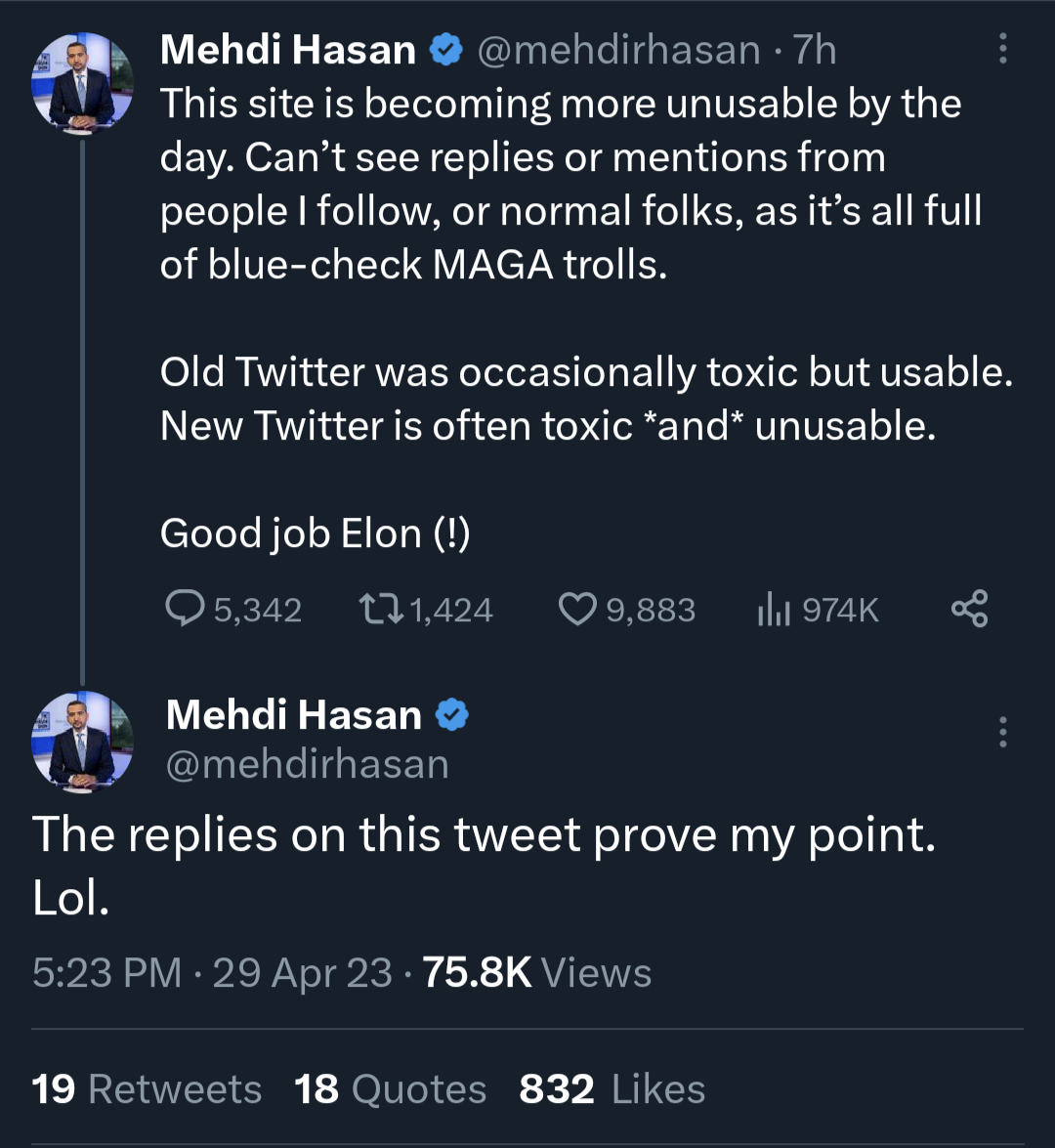
Task: Open the first tweet's three-dot overflow menu
Action: 1003,48
